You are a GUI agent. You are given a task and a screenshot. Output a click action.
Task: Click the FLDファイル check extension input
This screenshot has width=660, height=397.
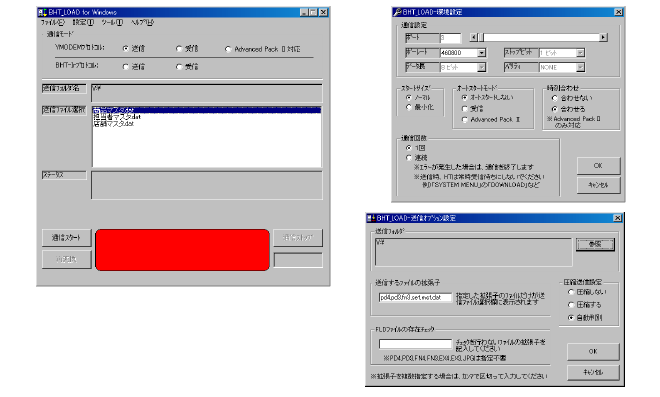(415, 344)
